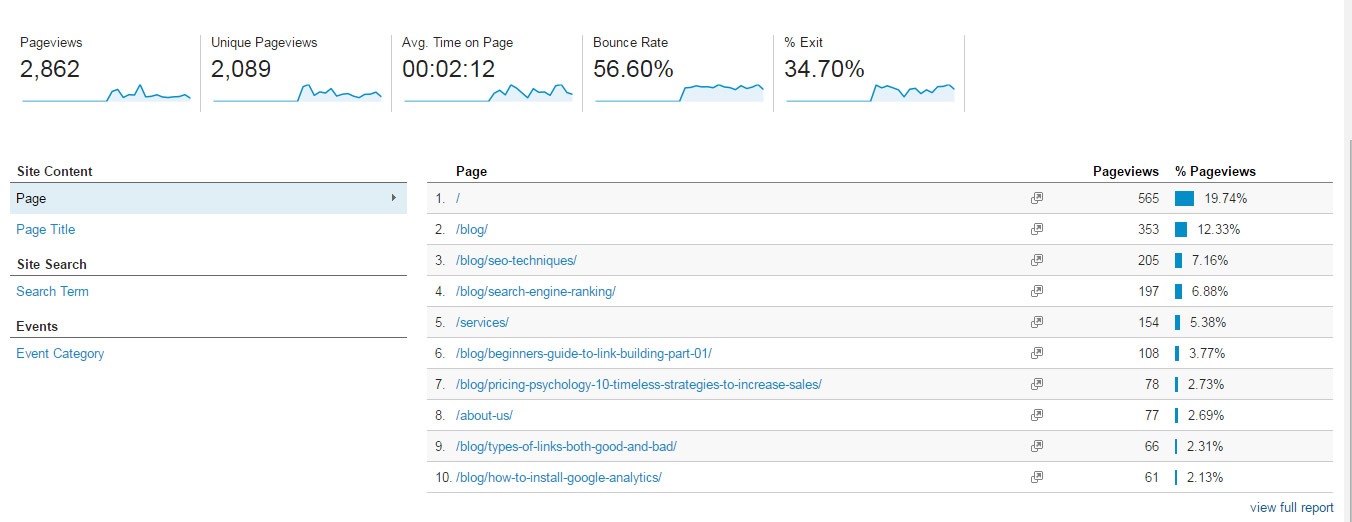Image resolution: width=1352 pixels, height=522 pixels.
Task: Open the types-of-links-both-good-and-bad link
Action: point(567,446)
